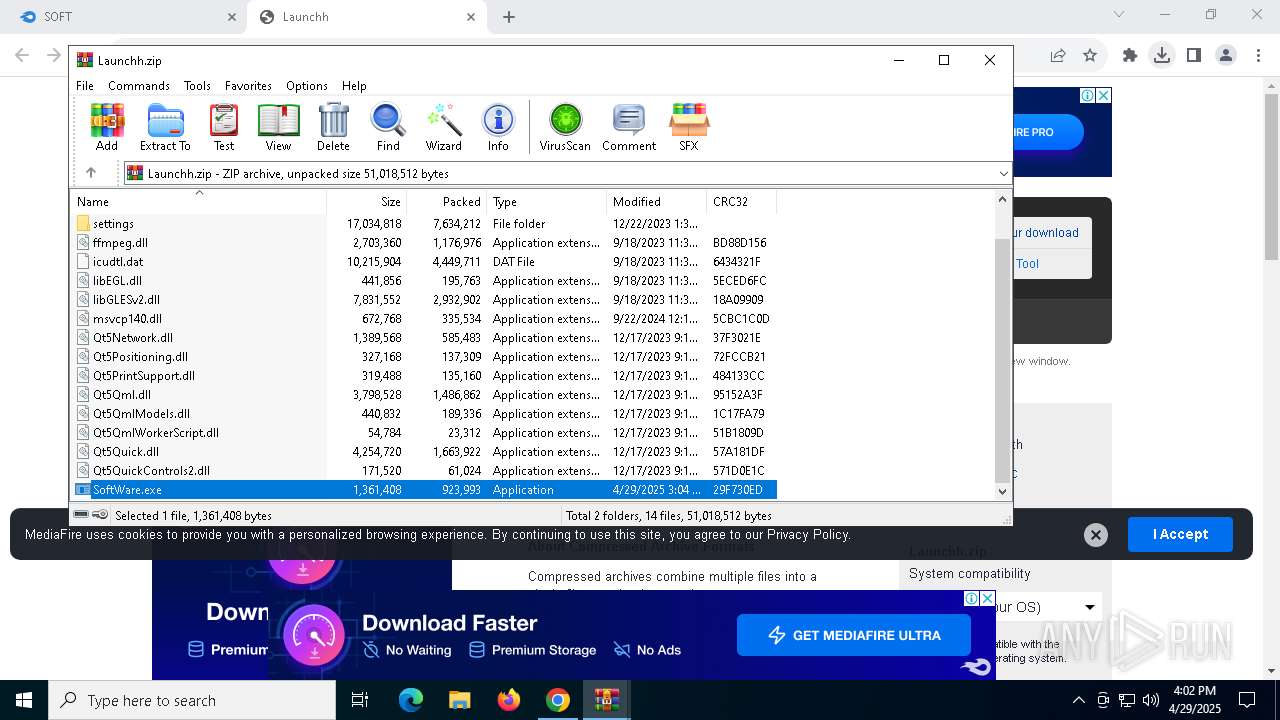This screenshot has width=1280, height=720.
Task: Select Qt5Quick.dll file
Action: click(x=425, y=452)
